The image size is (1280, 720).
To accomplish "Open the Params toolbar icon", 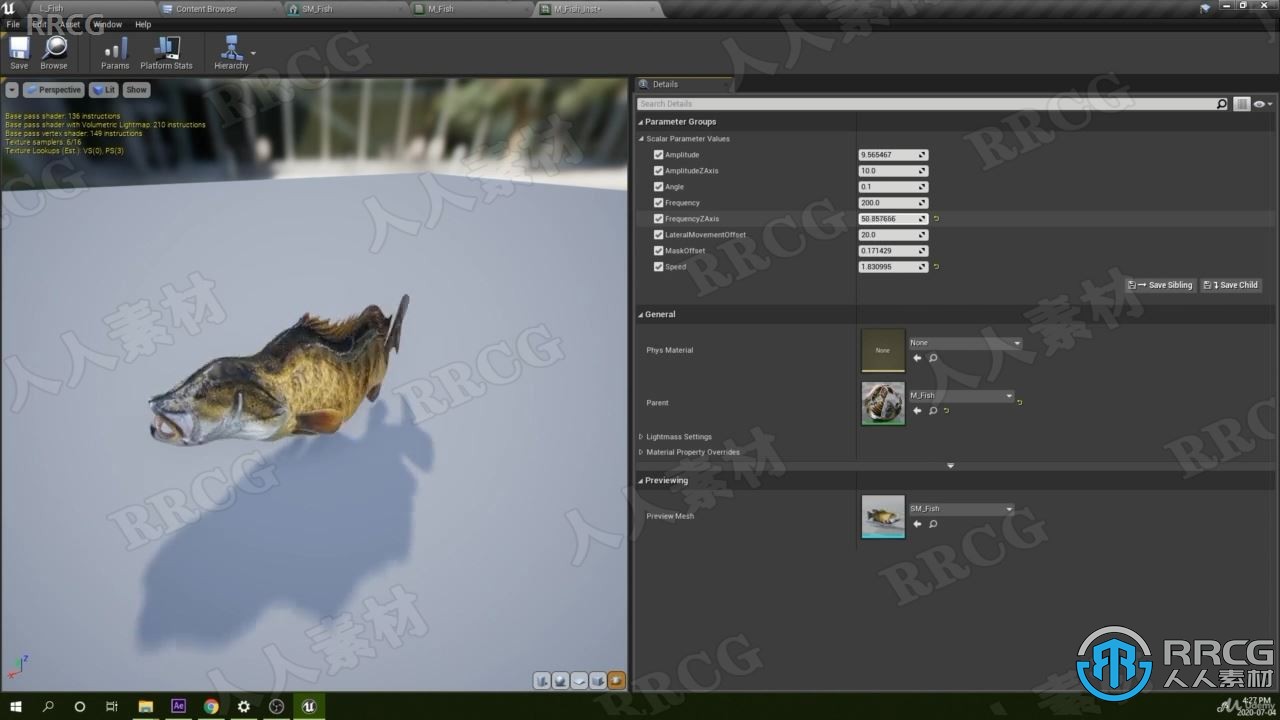I will click(115, 52).
